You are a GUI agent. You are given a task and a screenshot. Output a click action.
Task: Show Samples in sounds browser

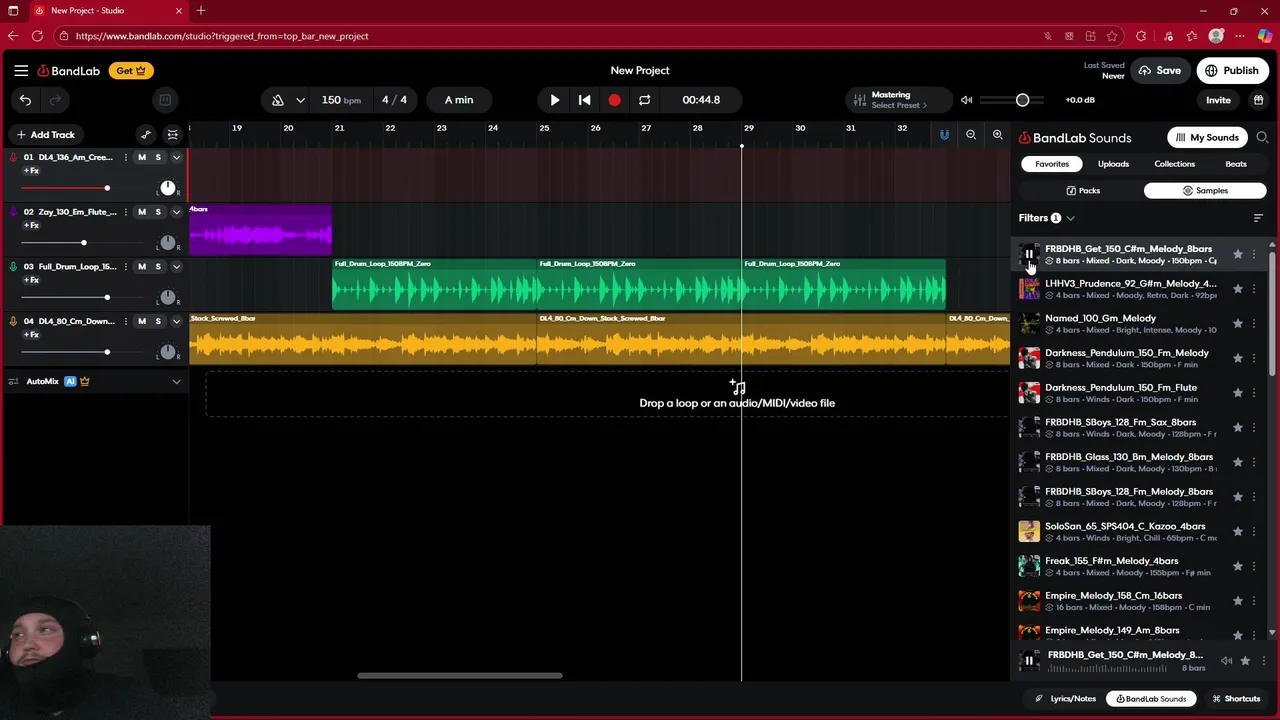[x=1205, y=191]
